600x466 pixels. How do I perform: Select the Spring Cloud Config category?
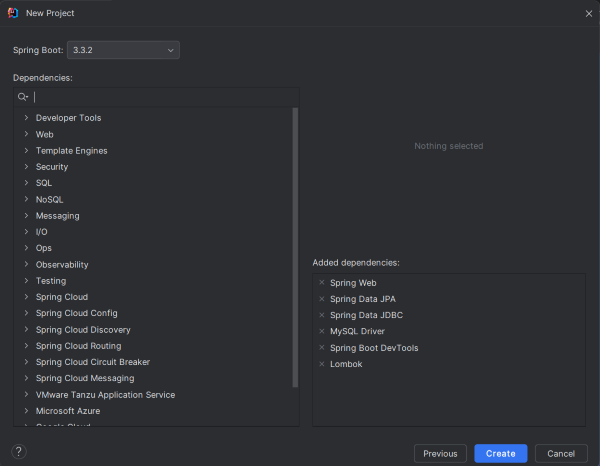77,313
